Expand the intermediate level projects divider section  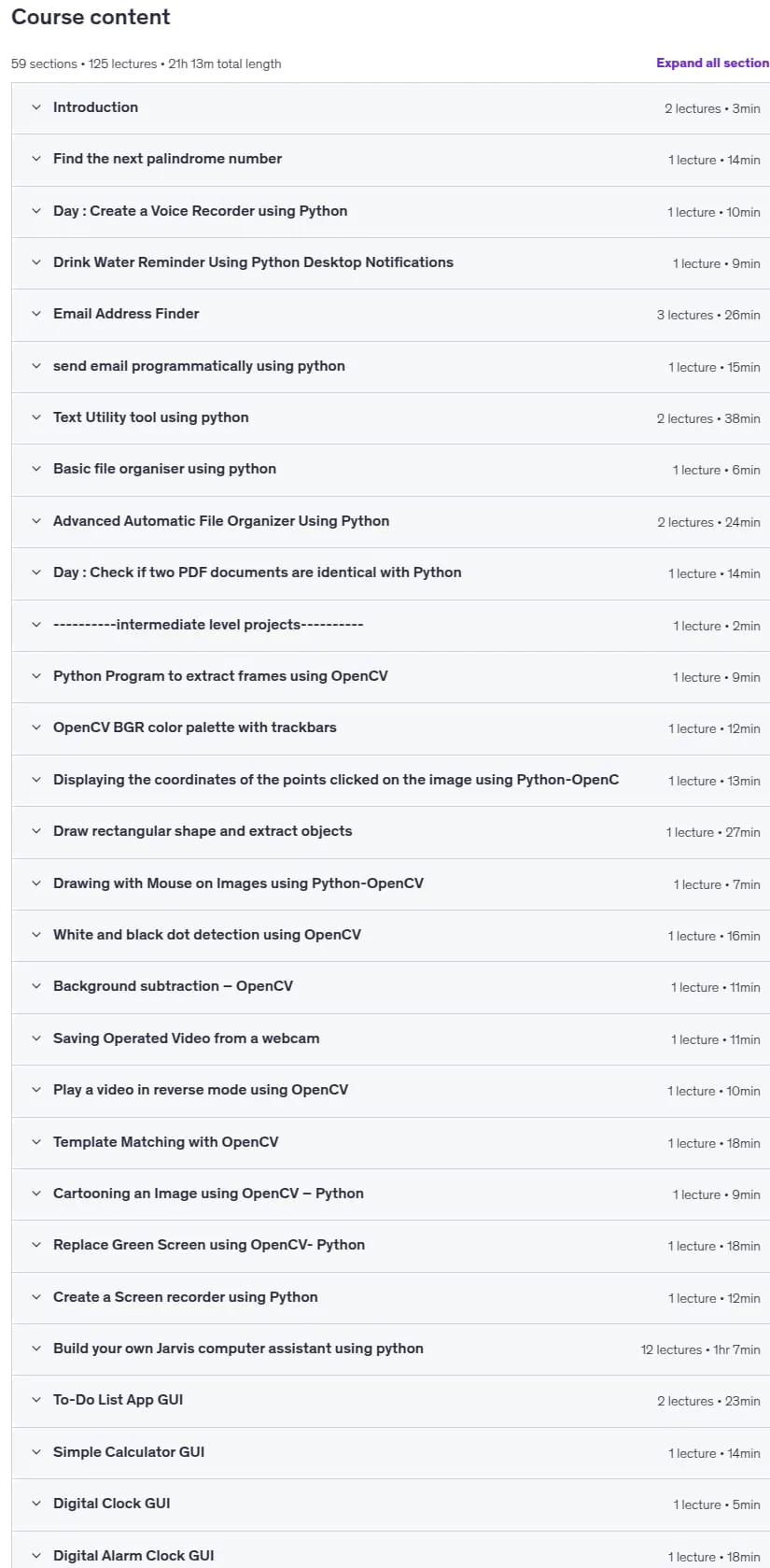click(390, 625)
